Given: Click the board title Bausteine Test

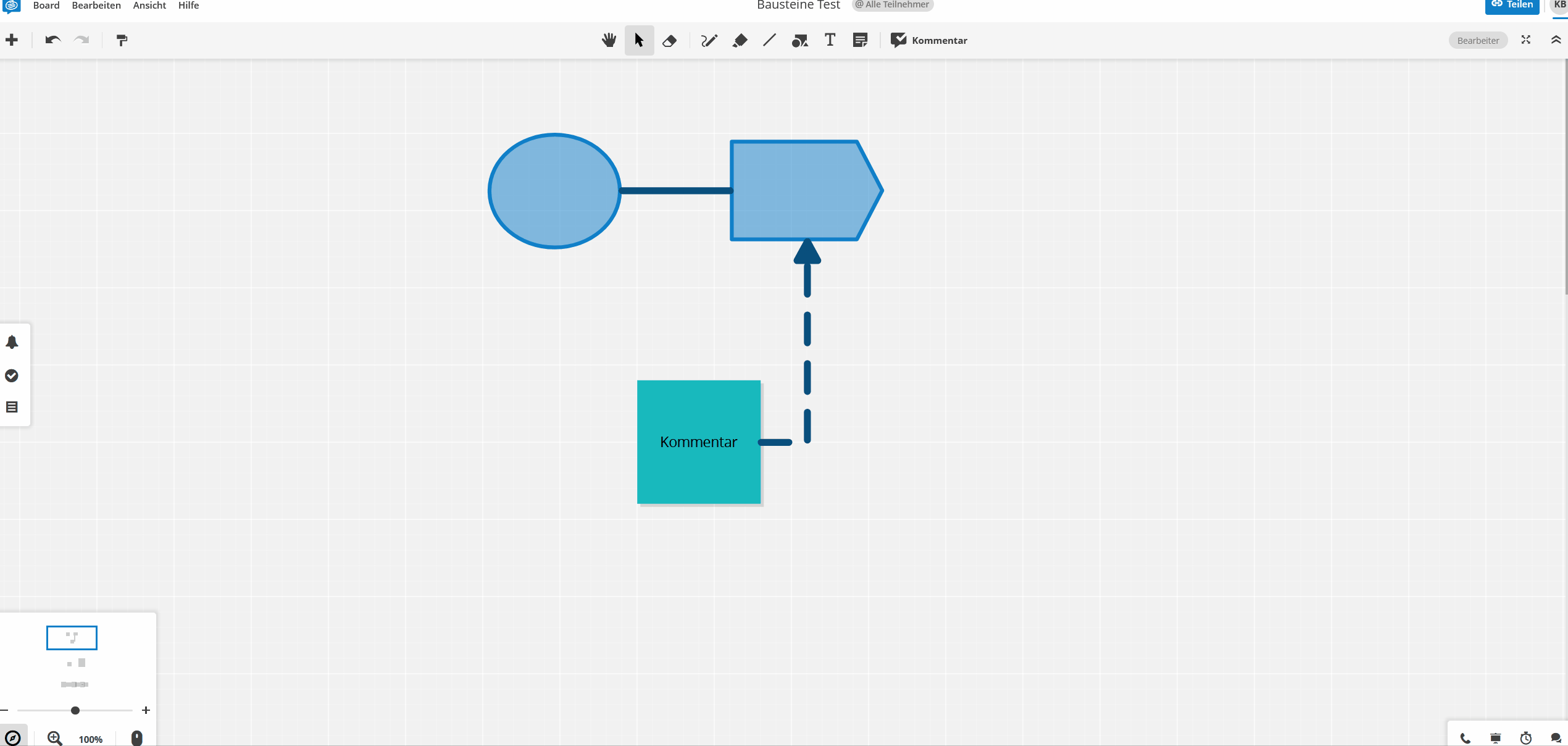Looking at the screenshot, I should 798,6.
